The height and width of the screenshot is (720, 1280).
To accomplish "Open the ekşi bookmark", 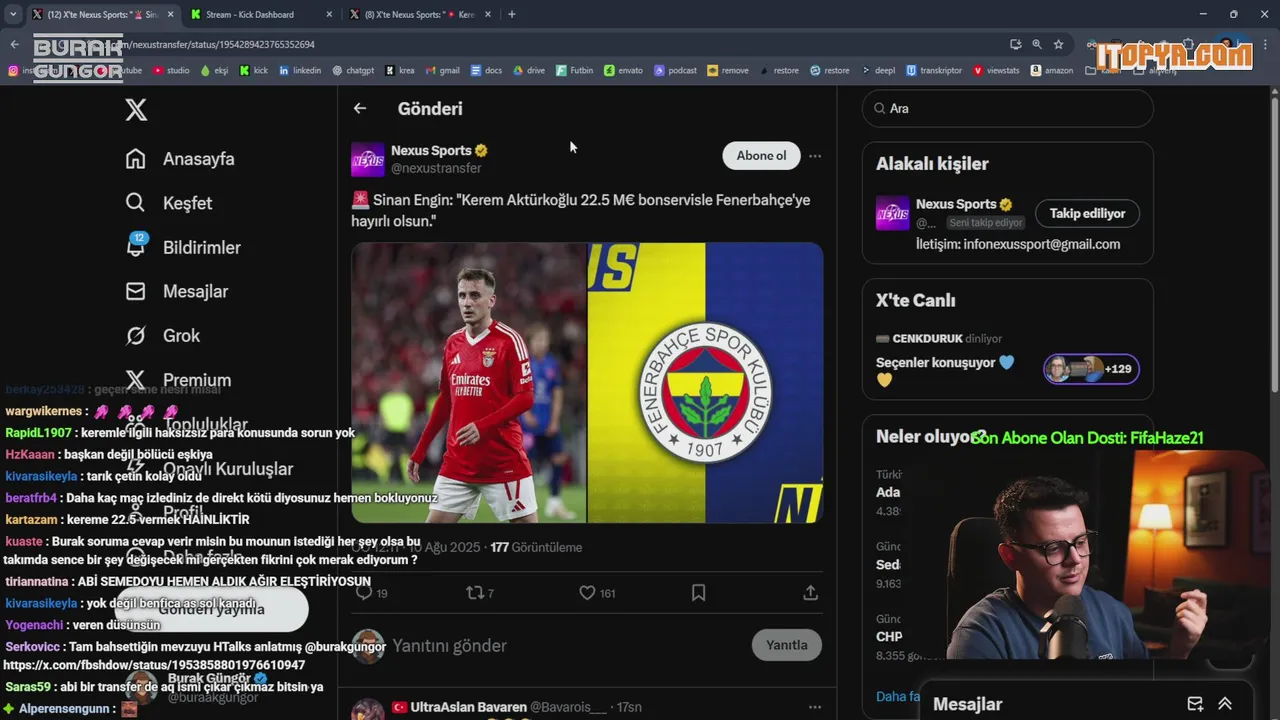I will [214, 71].
